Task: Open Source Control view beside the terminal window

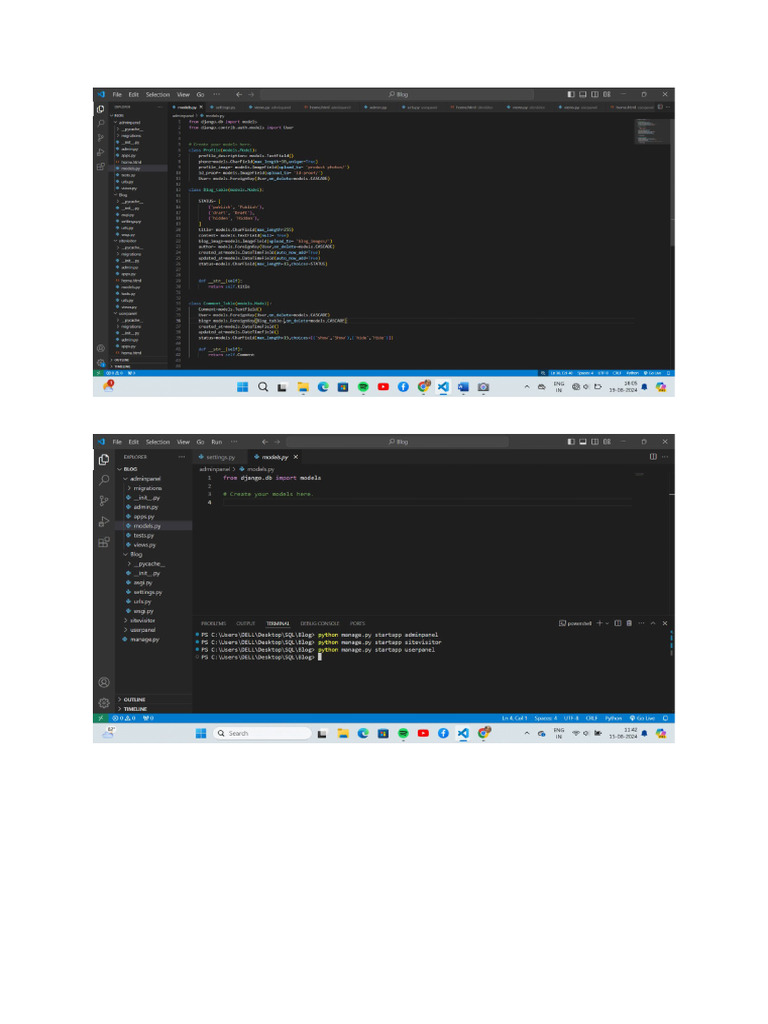Action: 104,501
